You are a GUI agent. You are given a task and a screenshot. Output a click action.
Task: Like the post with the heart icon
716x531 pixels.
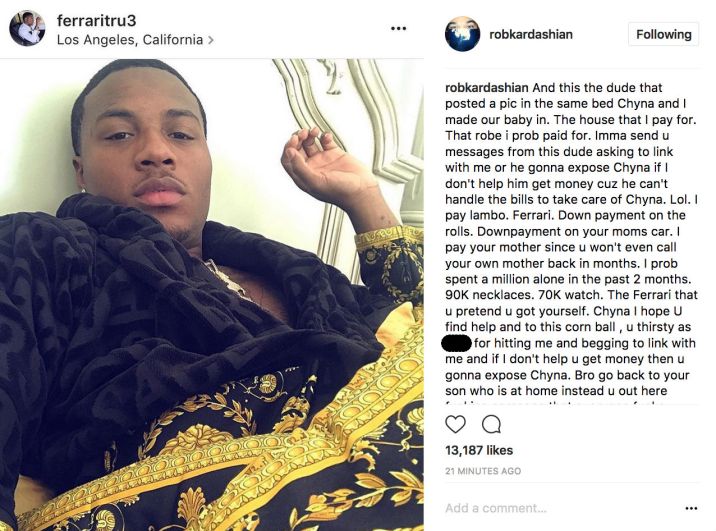[455, 424]
